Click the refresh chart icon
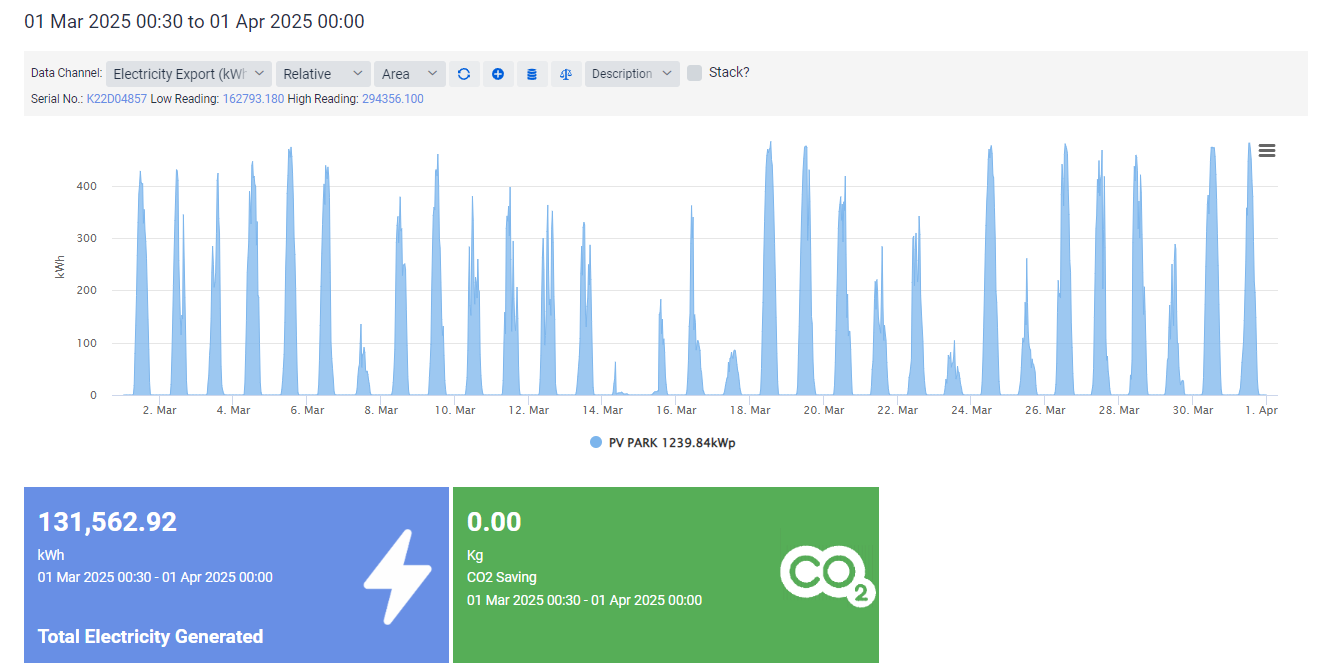This screenshot has width=1317, height=665. pyautogui.click(x=463, y=74)
